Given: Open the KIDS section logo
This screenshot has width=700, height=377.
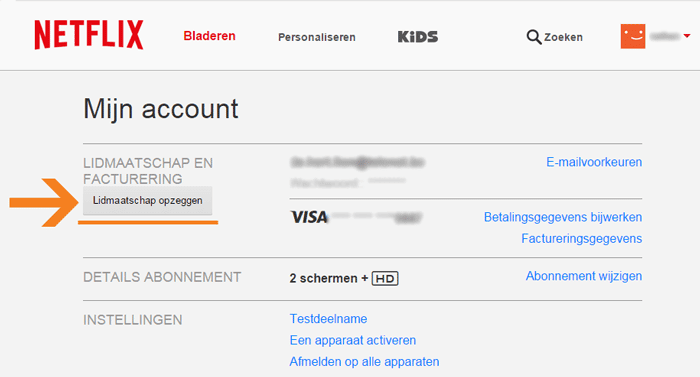Looking at the screenshot, I should pos(418,37).
